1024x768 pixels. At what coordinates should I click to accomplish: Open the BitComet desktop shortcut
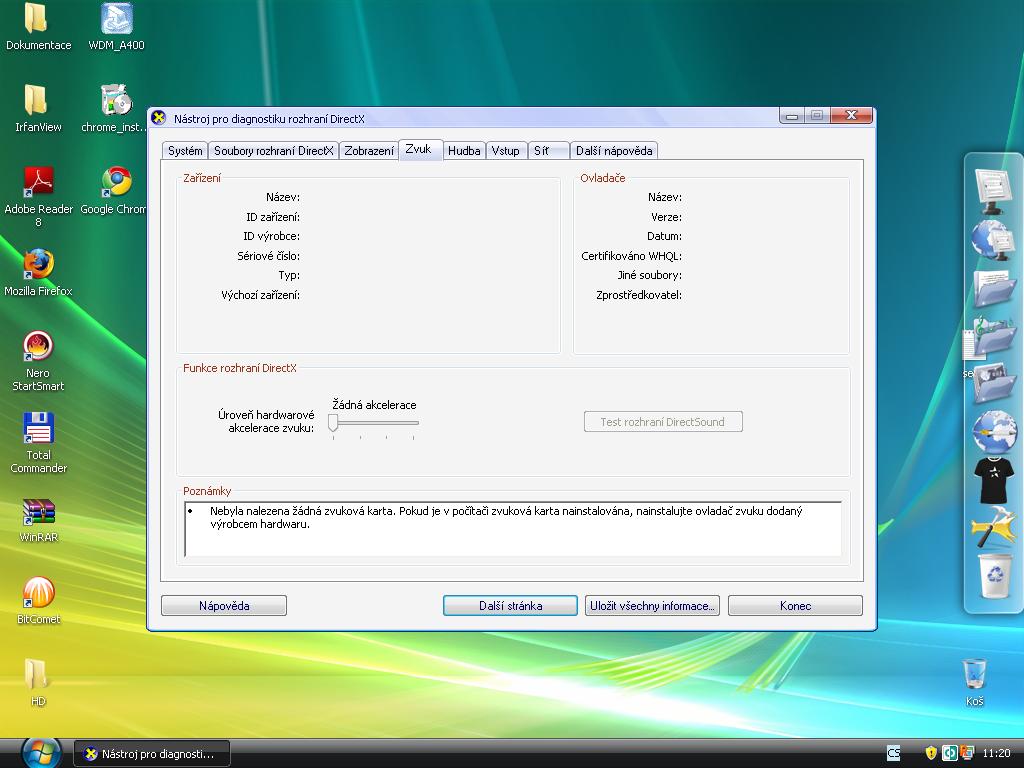[38, 594]
